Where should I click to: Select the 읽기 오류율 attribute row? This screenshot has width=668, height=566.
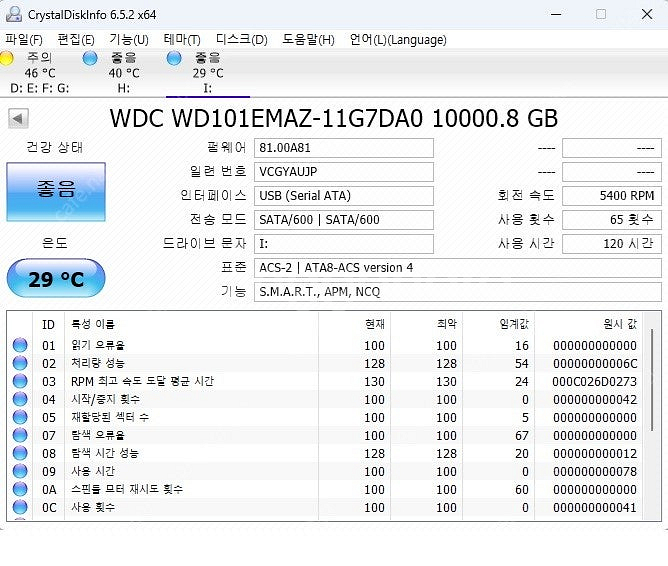325,345
